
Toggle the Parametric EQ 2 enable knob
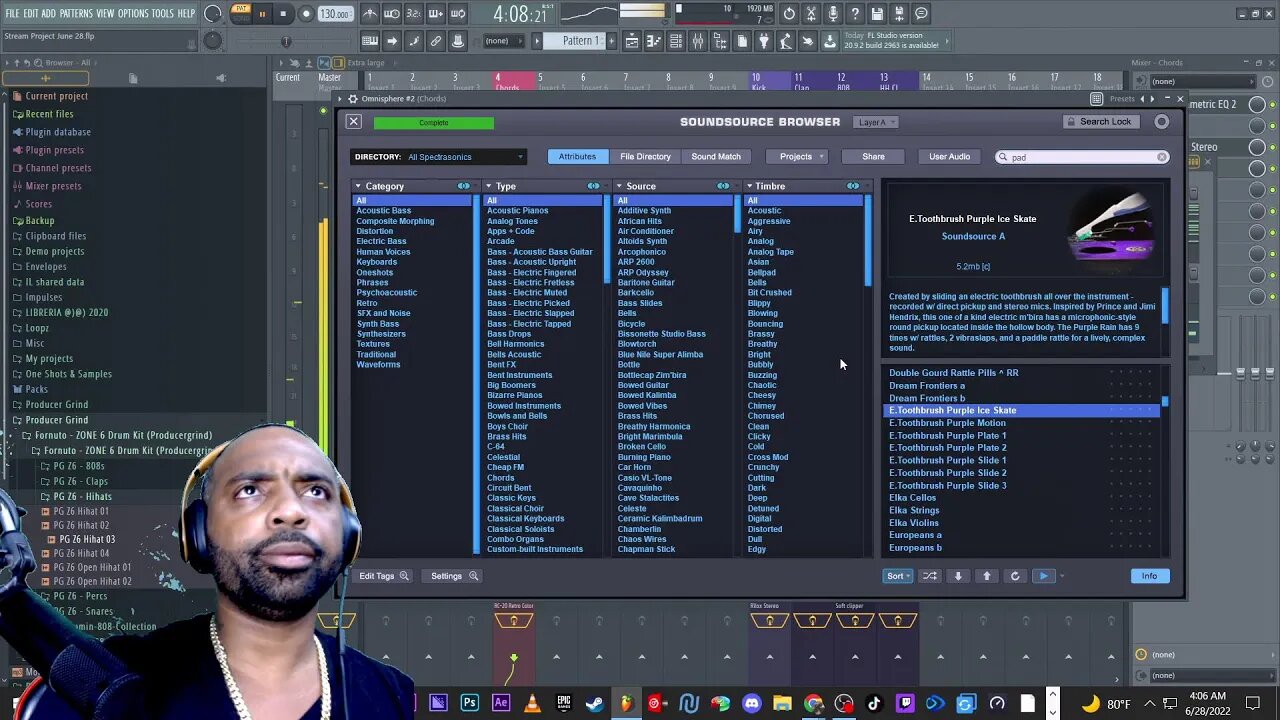(1257, 104)
